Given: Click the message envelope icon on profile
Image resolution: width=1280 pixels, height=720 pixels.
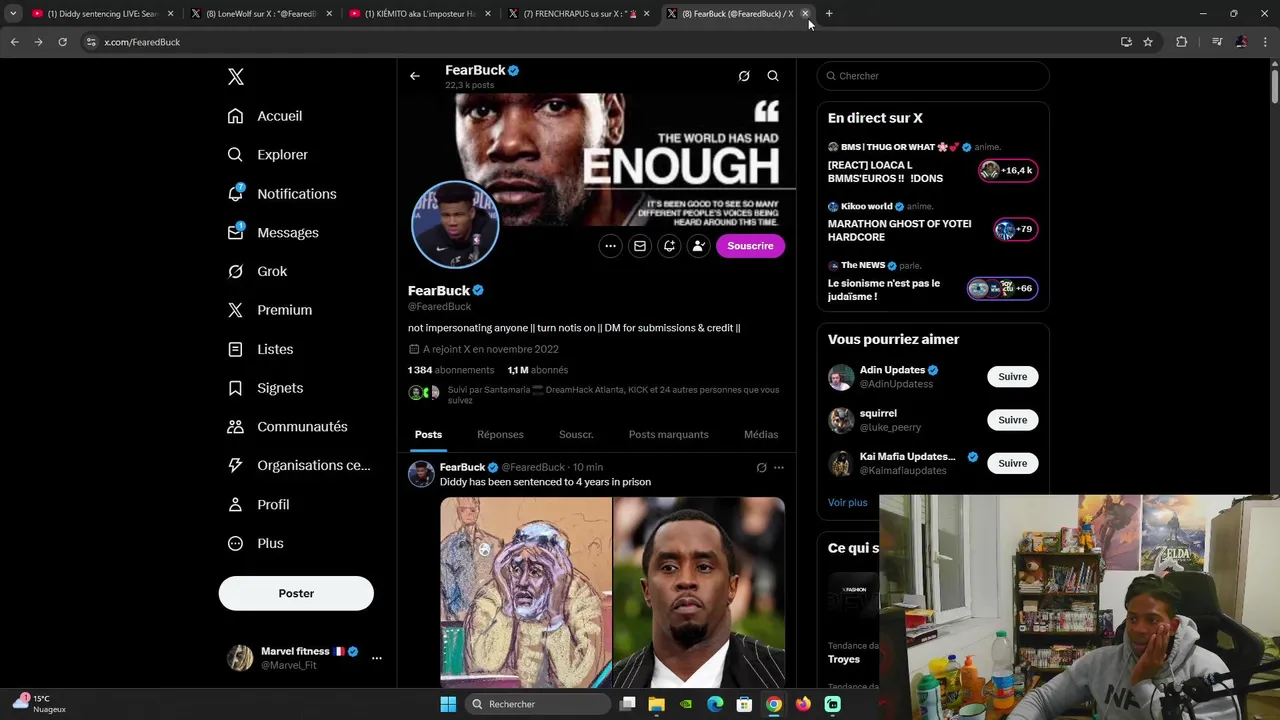Looking at the screenshot, I should coord(640,246).
